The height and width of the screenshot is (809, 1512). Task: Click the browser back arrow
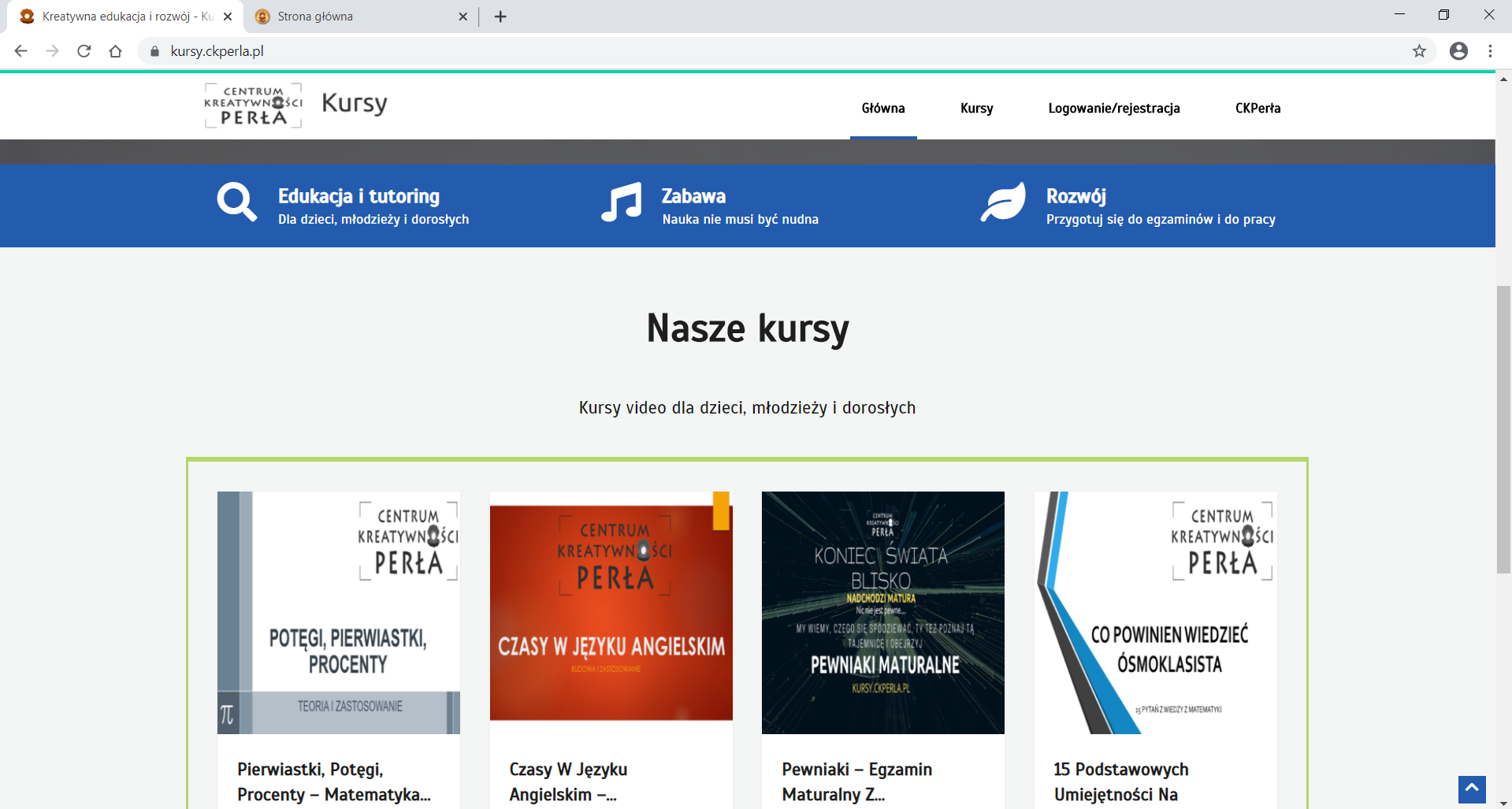[x=21, y=51]
